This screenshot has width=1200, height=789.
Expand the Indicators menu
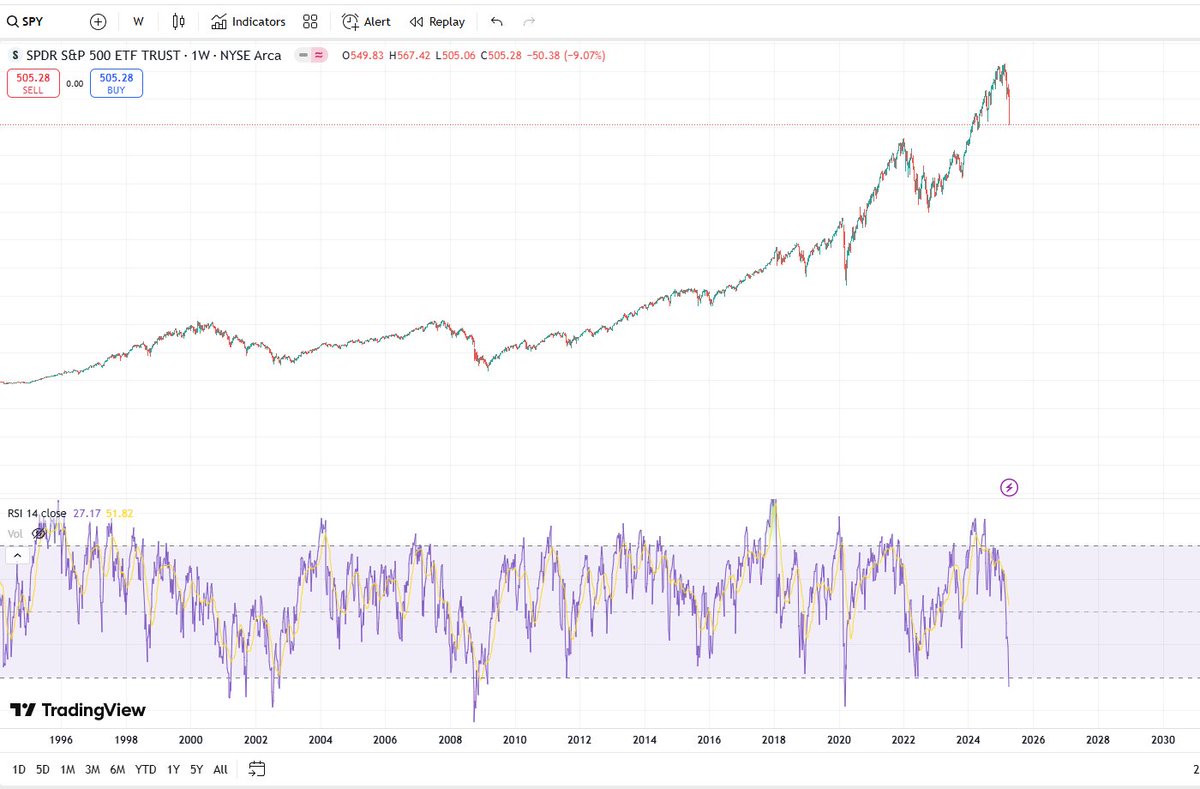[x=248, y=20]
